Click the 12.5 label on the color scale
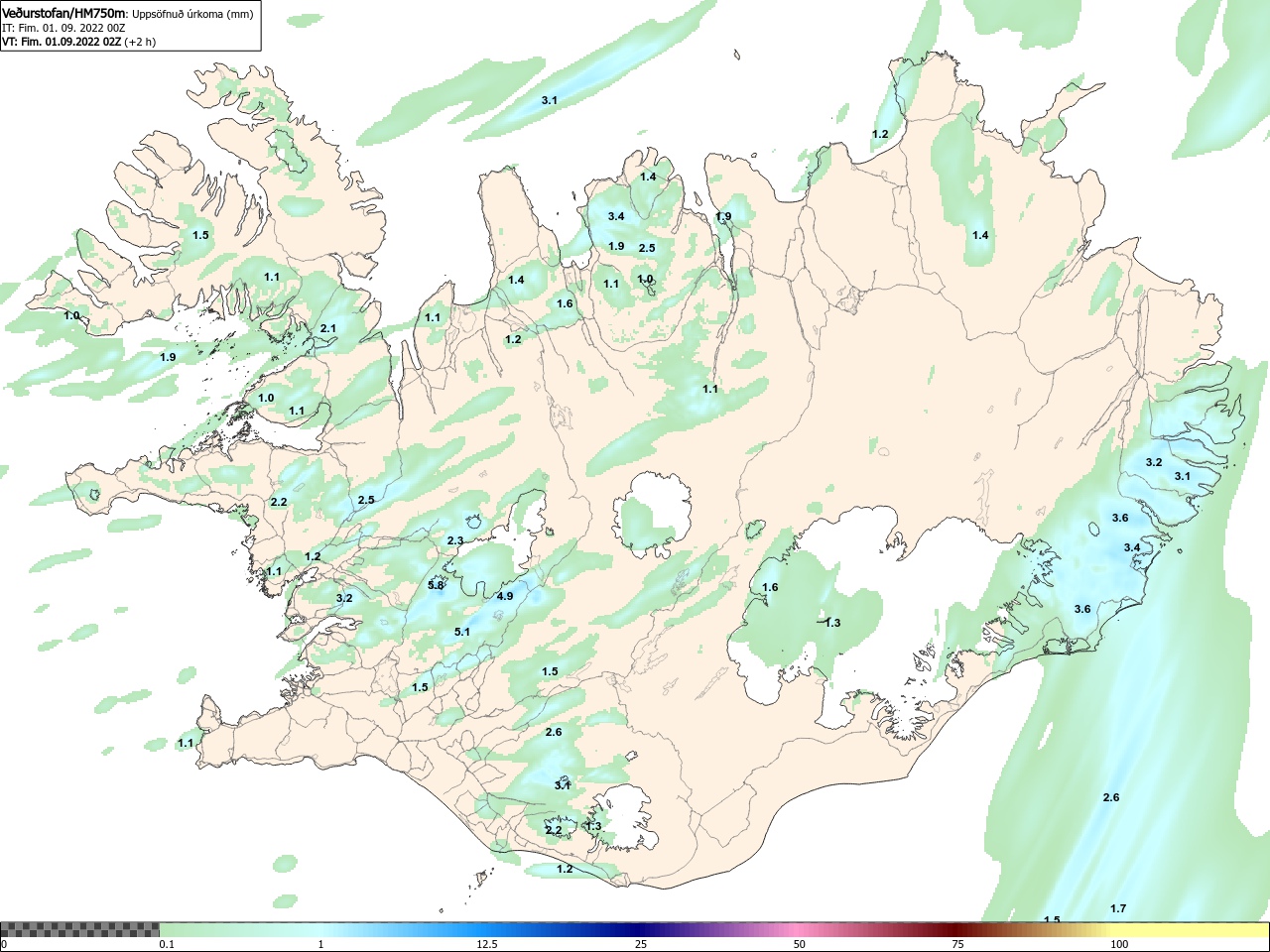Viewport: 1270px width, 952px height. click(x=487, y=944)
